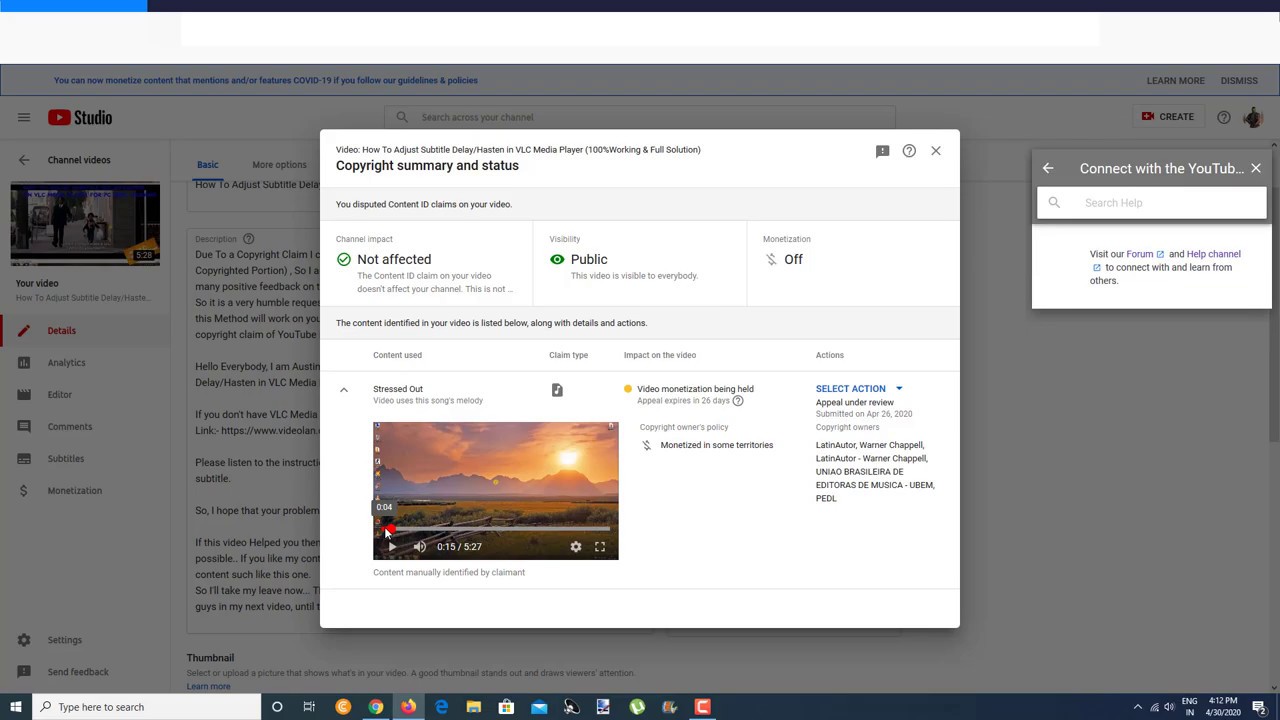Click the video preview progress bar
The width and height of the screenshot is (1280, 720).
pyautogui.click(x=496, y=528)
